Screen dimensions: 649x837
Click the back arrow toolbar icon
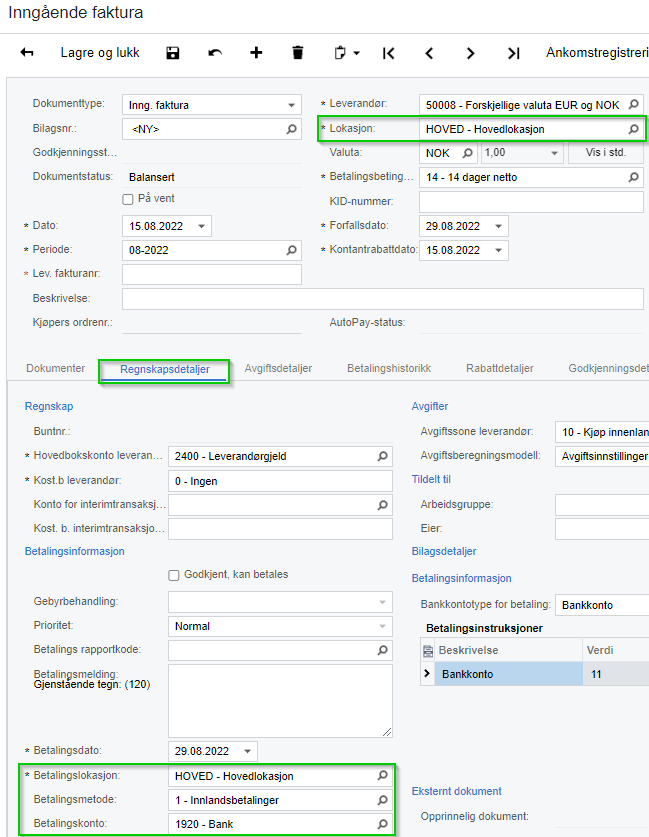[x=27, y=53]
